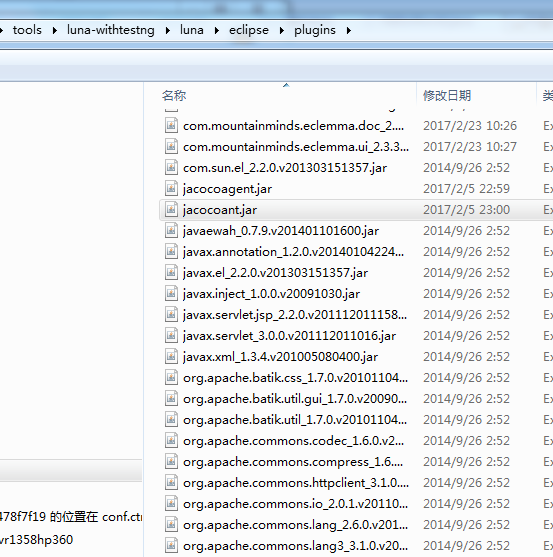Click the date 2017/2/5 22:59
The width and height of the screenshot is (553, 557).
coord(466,188)
